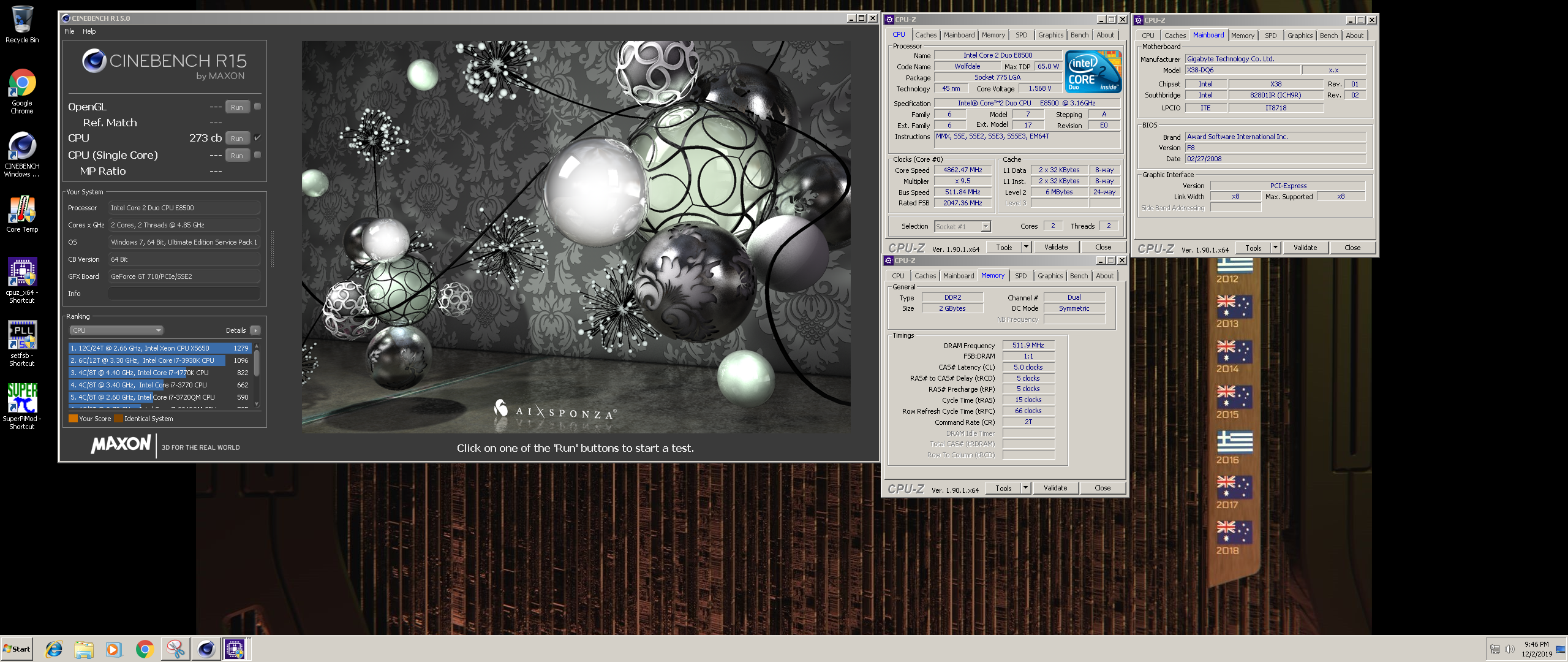
Task: Click the rendered scene image in Cinebench
Action: click(576, 237)
